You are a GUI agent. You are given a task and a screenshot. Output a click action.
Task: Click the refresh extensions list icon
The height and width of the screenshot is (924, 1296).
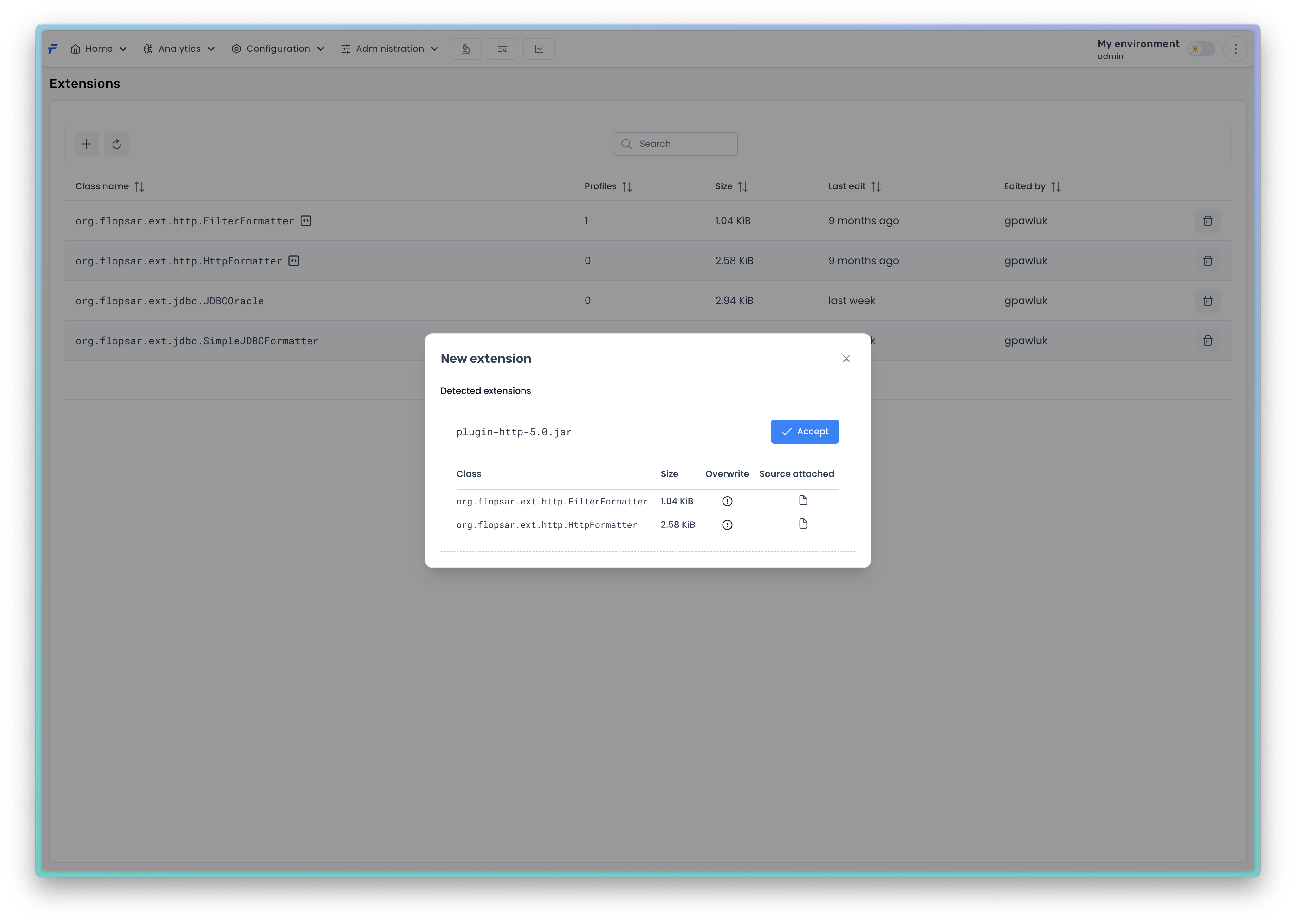pos(117,144)
